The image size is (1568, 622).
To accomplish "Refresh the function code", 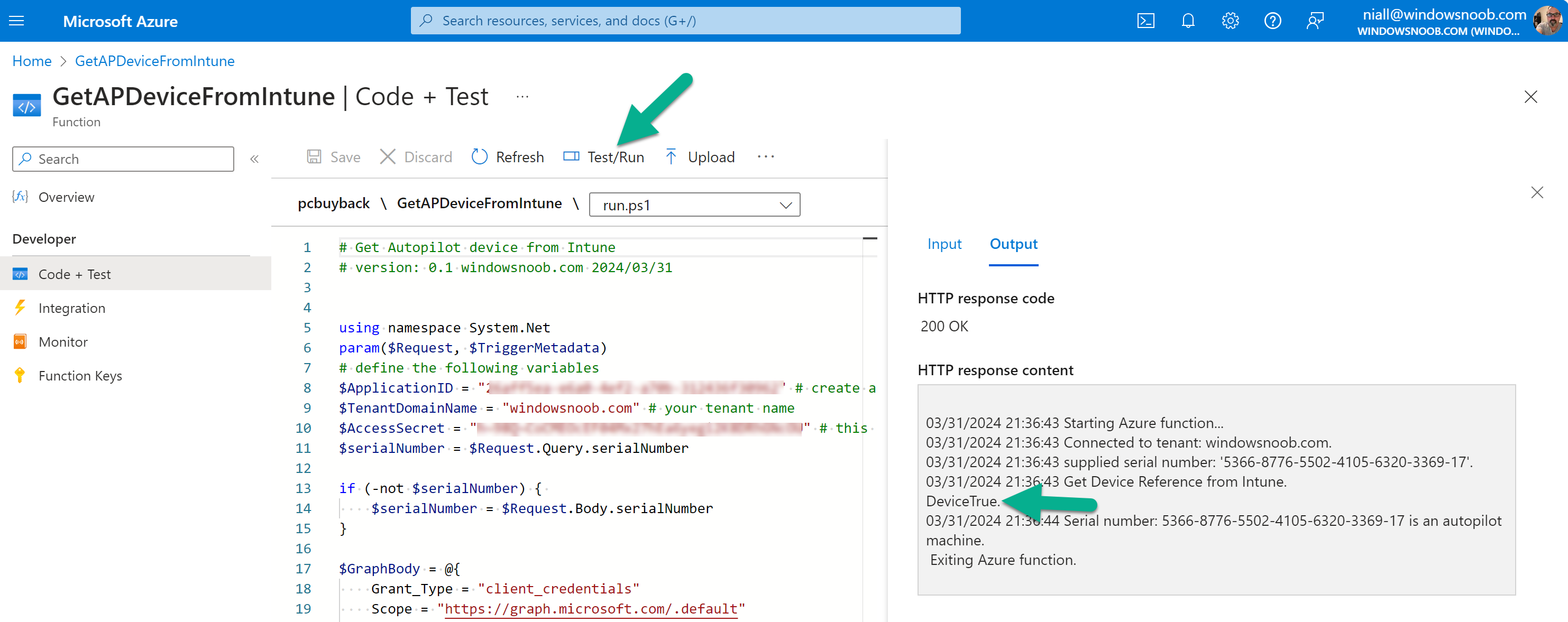I will [x=508, y=157].
